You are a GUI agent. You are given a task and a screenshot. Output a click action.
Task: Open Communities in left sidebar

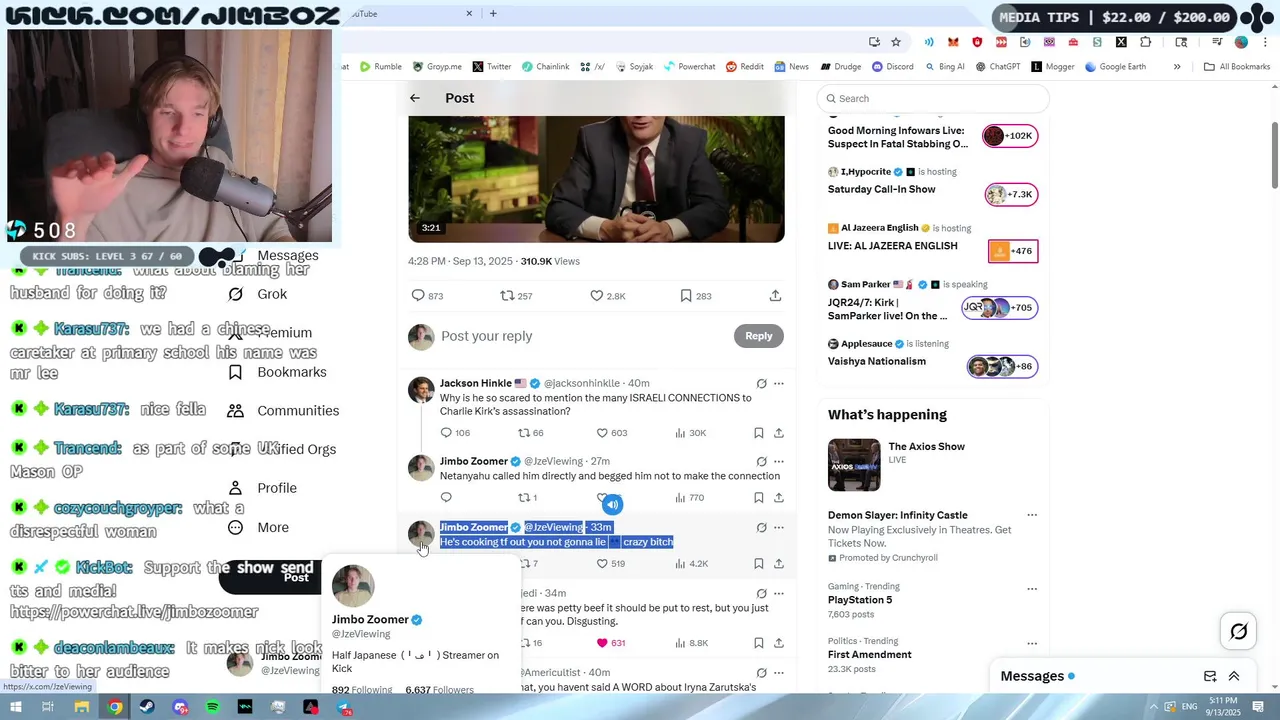pyautogui.click(x=283, y=411)
